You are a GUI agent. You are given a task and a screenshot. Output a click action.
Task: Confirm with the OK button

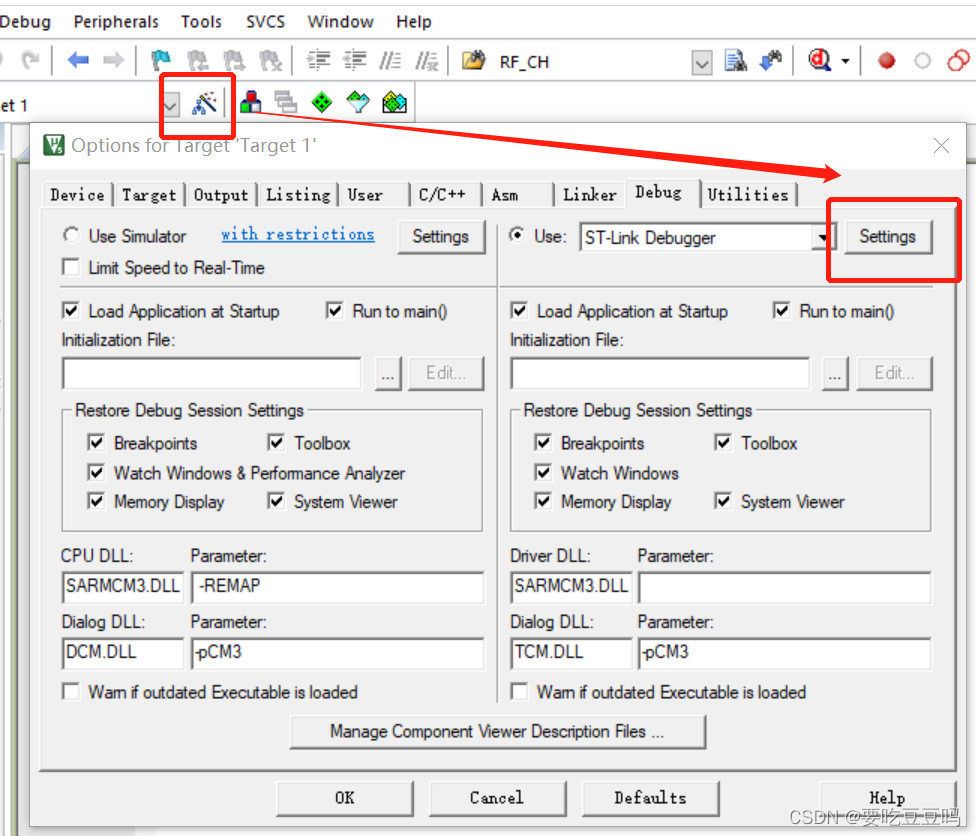(345, 798)
